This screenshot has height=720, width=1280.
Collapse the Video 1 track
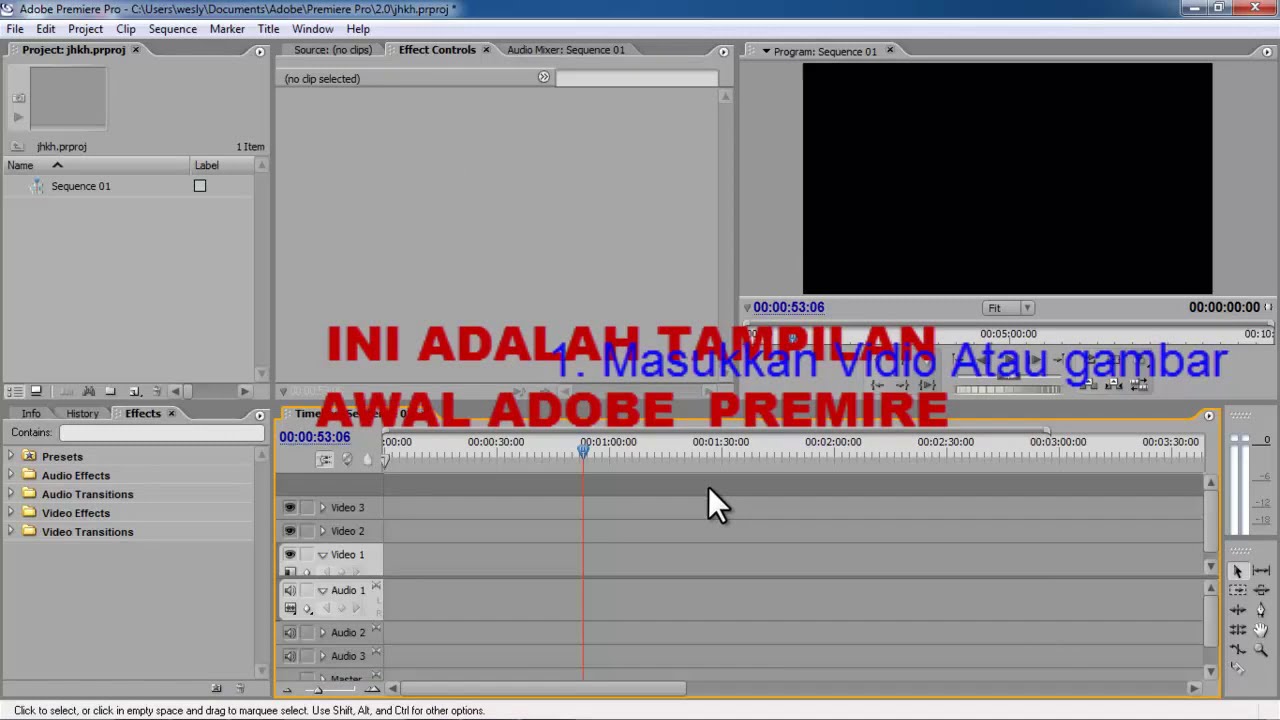322,555
